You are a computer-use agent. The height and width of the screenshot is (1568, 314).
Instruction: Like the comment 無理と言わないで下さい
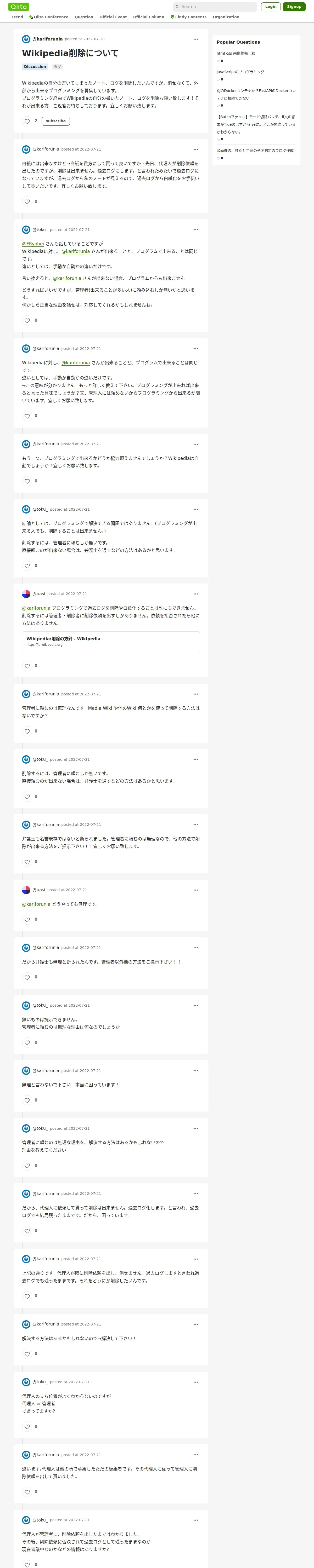pyautogui.click(x=27, y=1100)
